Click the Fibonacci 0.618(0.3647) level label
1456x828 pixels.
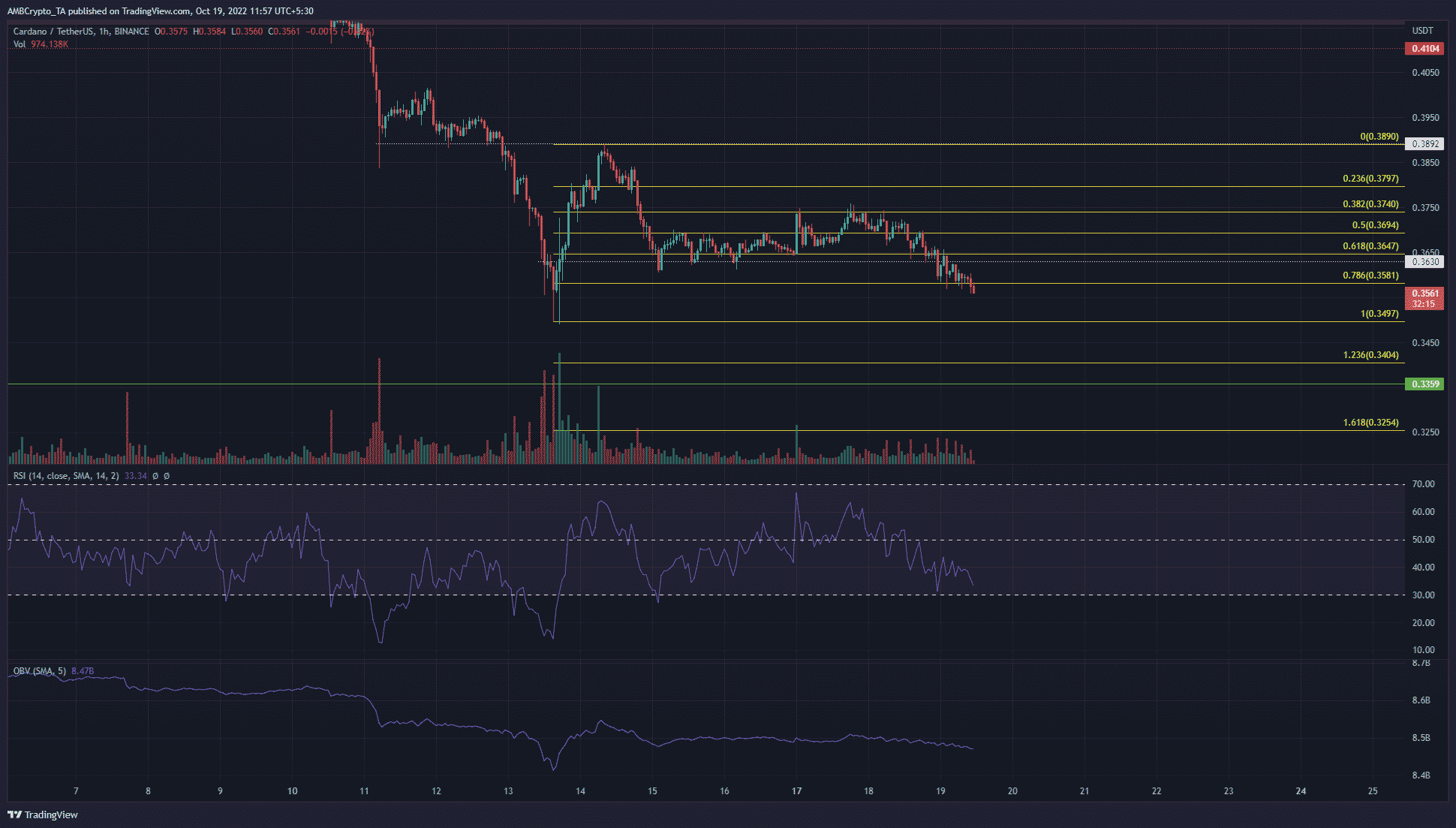coord(1371,246)
